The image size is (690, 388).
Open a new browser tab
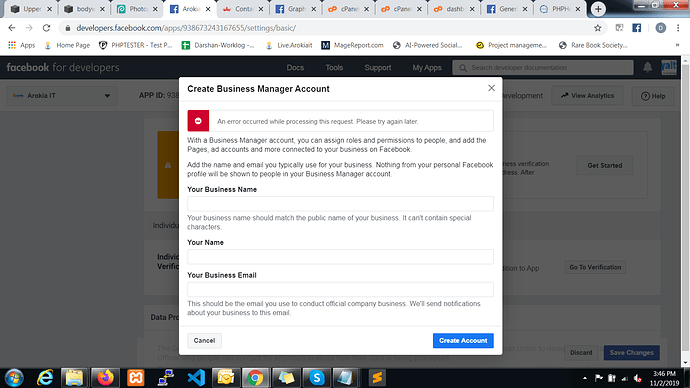(598, 9)
